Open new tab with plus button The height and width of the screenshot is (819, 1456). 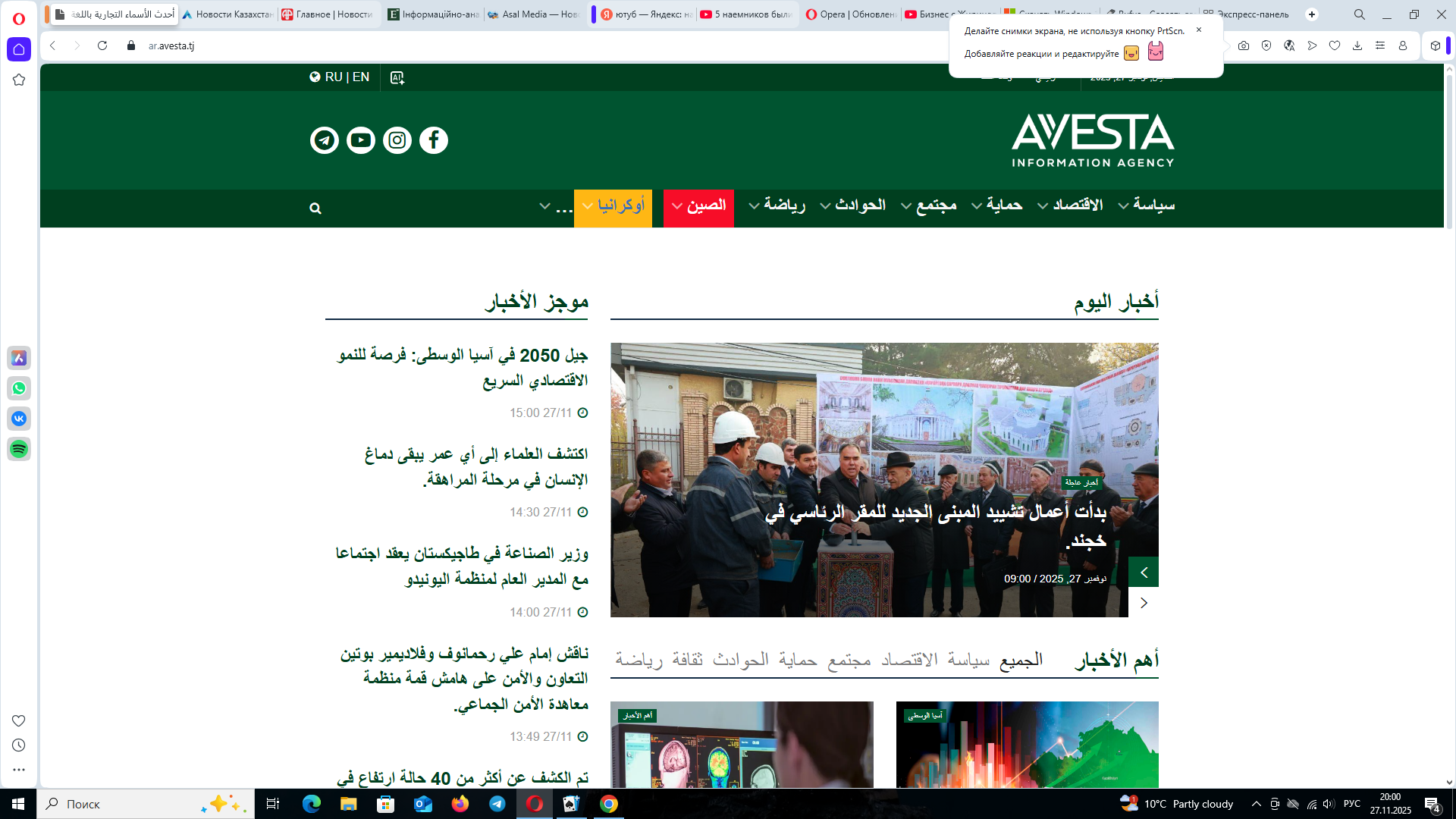pyautogui.click(x=1312, y=14)
